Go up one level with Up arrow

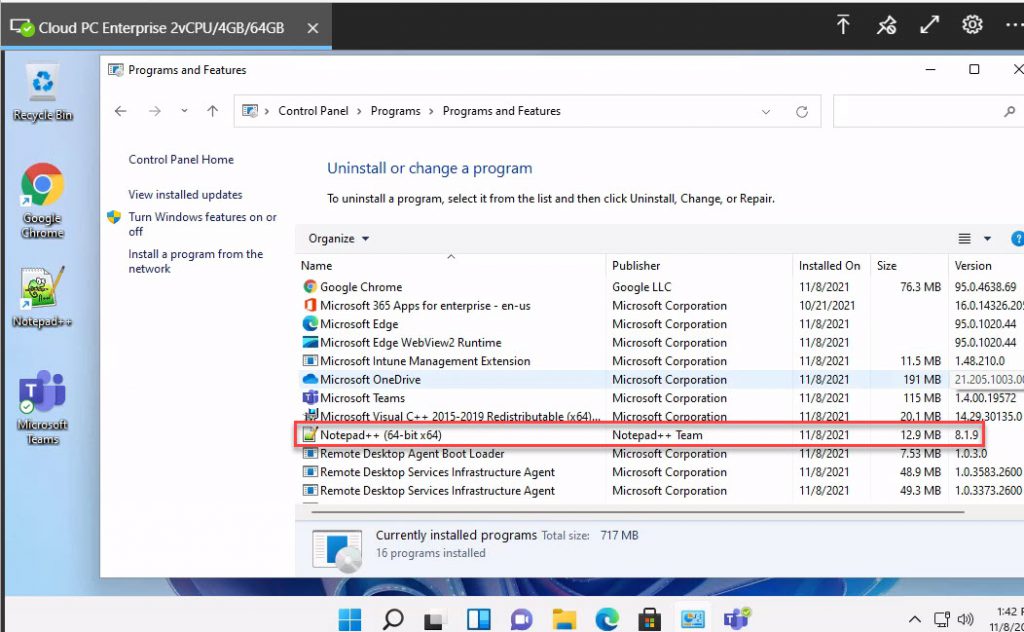click(x=212, y=111)
